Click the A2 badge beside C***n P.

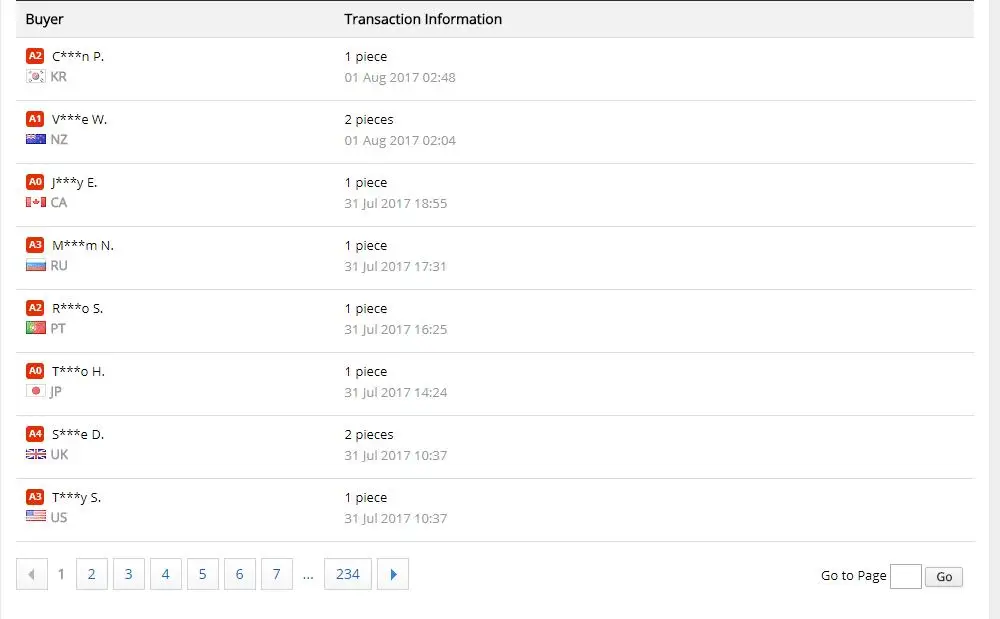[x=35, y=56]
